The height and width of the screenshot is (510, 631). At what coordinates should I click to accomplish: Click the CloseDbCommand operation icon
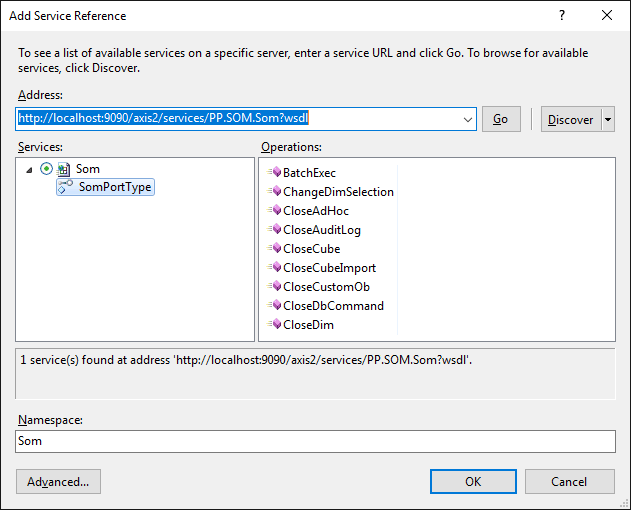point(275,306)
